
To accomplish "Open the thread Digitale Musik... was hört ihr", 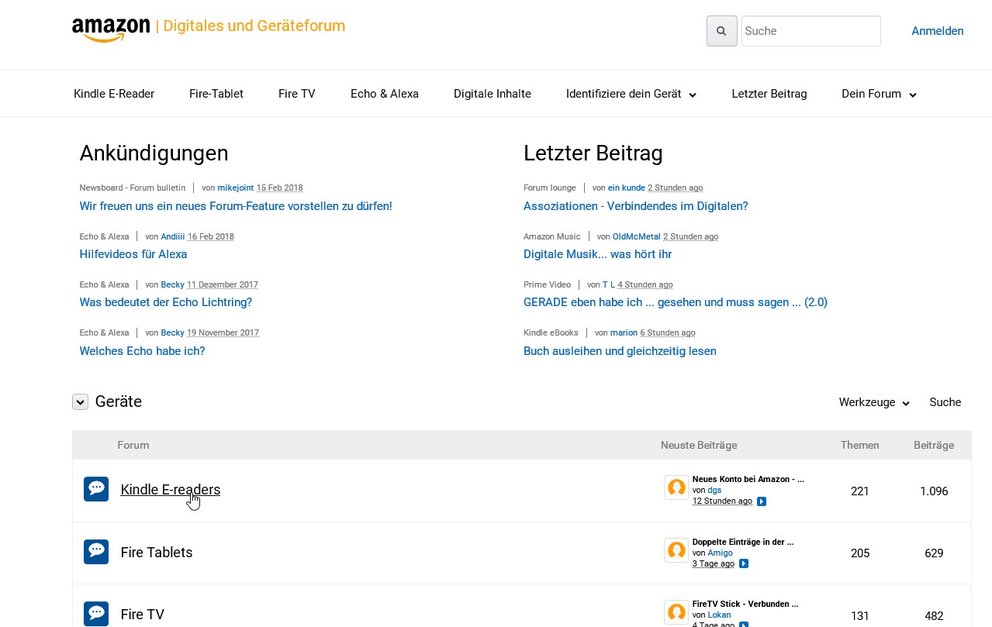I will 600,254.
